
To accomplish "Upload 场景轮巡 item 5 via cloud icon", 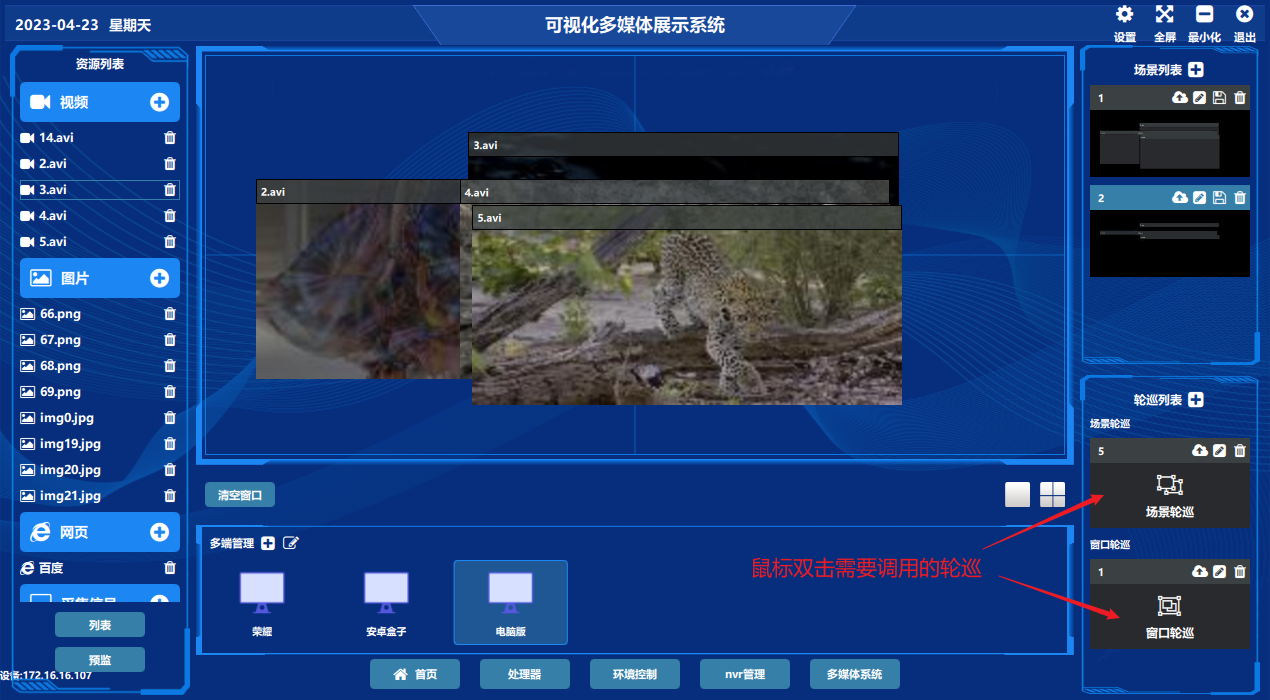I will click(x=1200, y=451).
